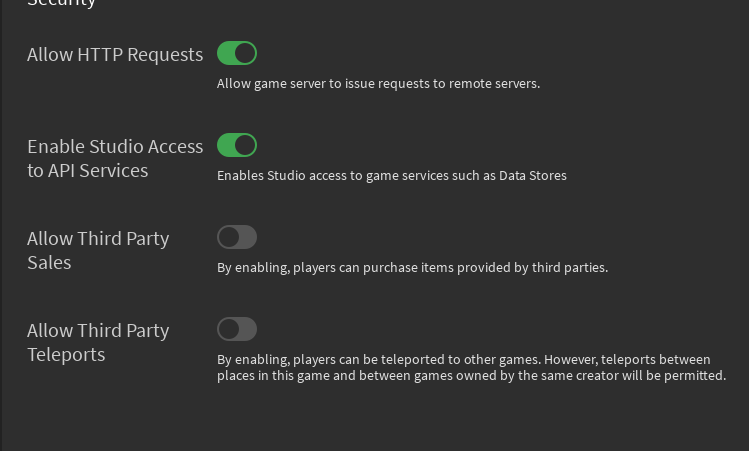Click first line of teleports description

(x=463, y=359)
